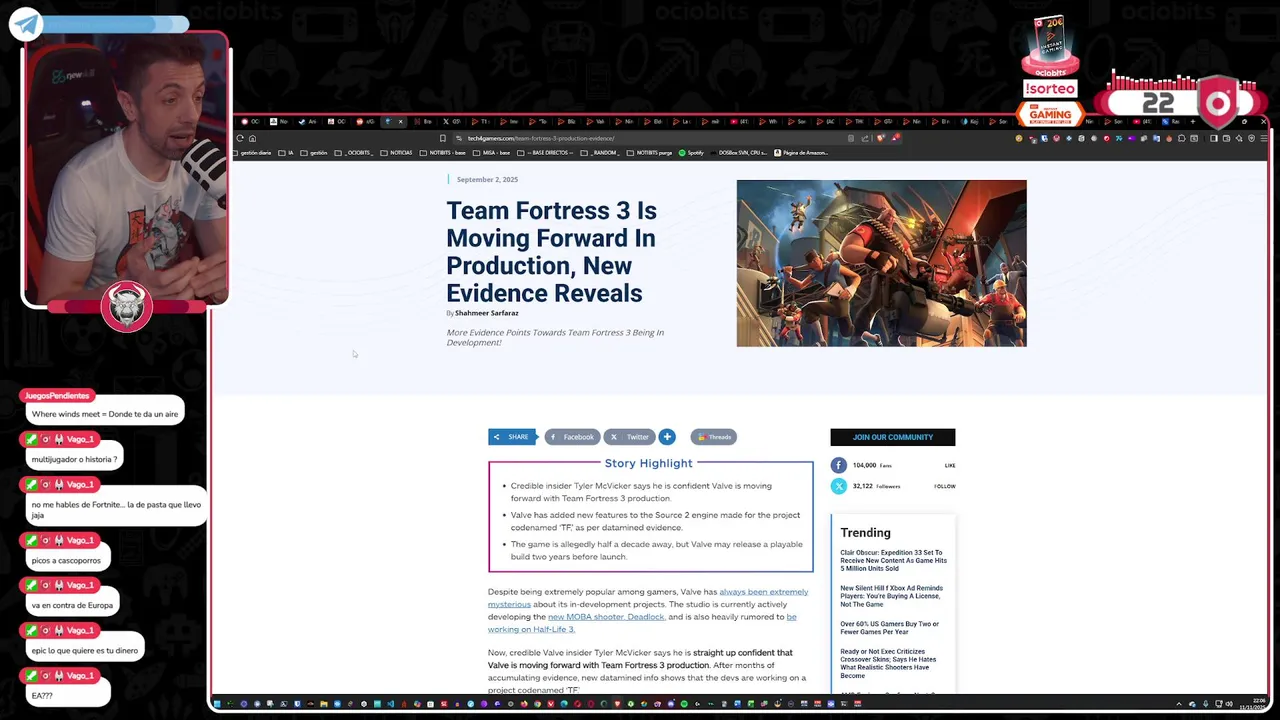
Task: Open 'Over 60% US Gamers' trending article
Action: (x=890, y=628)
